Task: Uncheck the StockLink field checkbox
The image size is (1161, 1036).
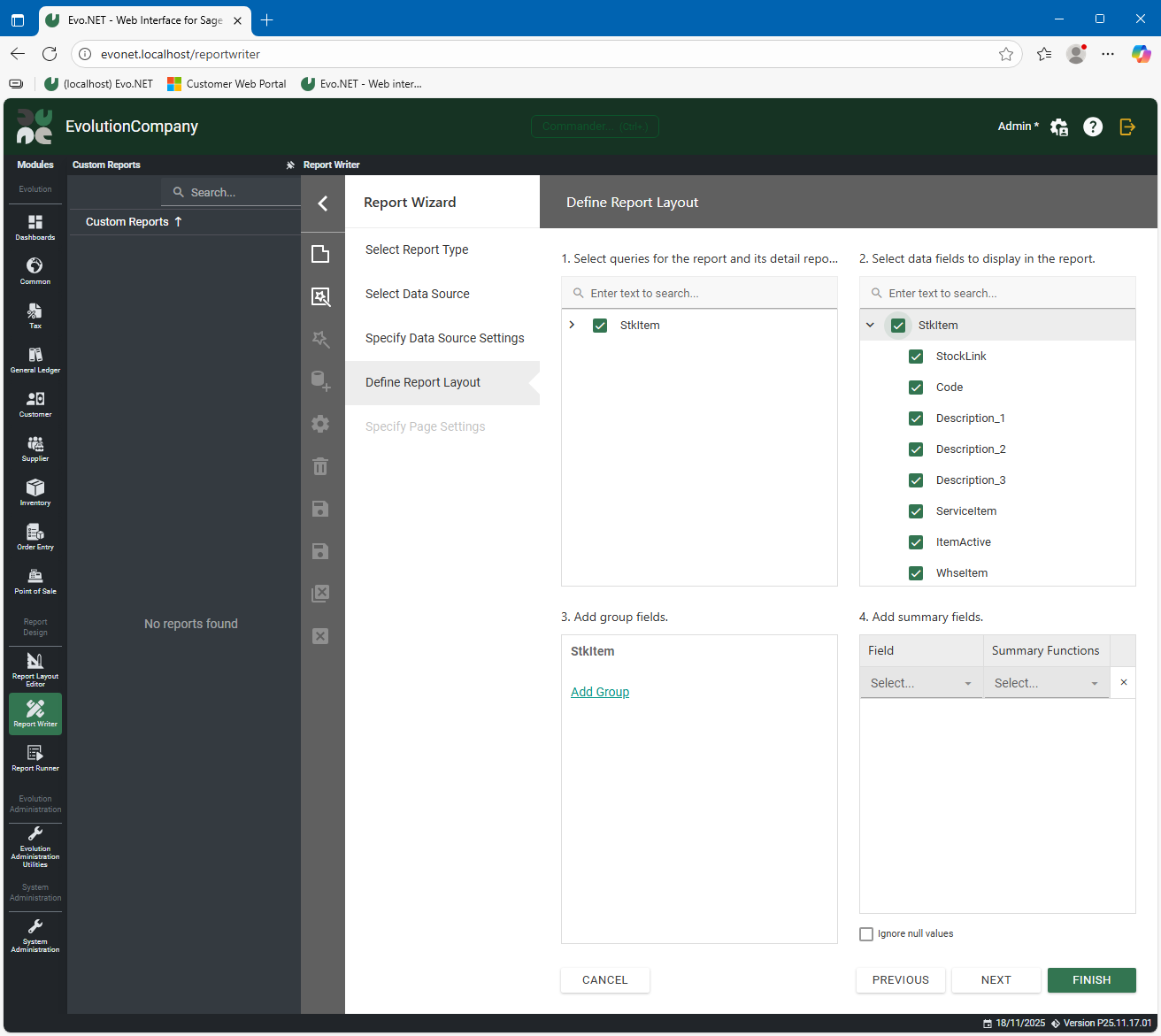Action: coord(916,357)
